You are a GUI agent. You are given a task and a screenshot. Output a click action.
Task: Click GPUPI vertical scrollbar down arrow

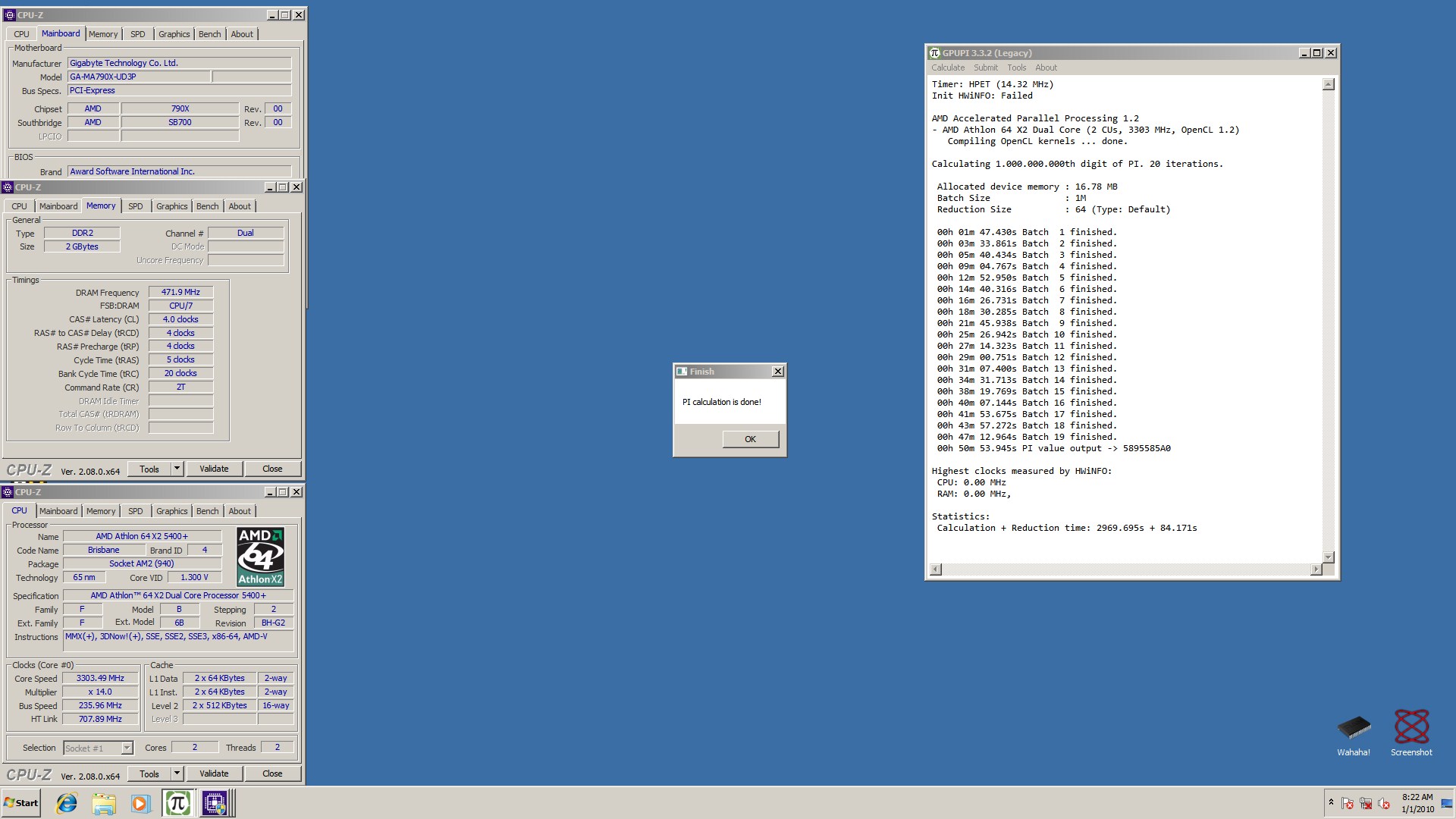[1329, 557]
